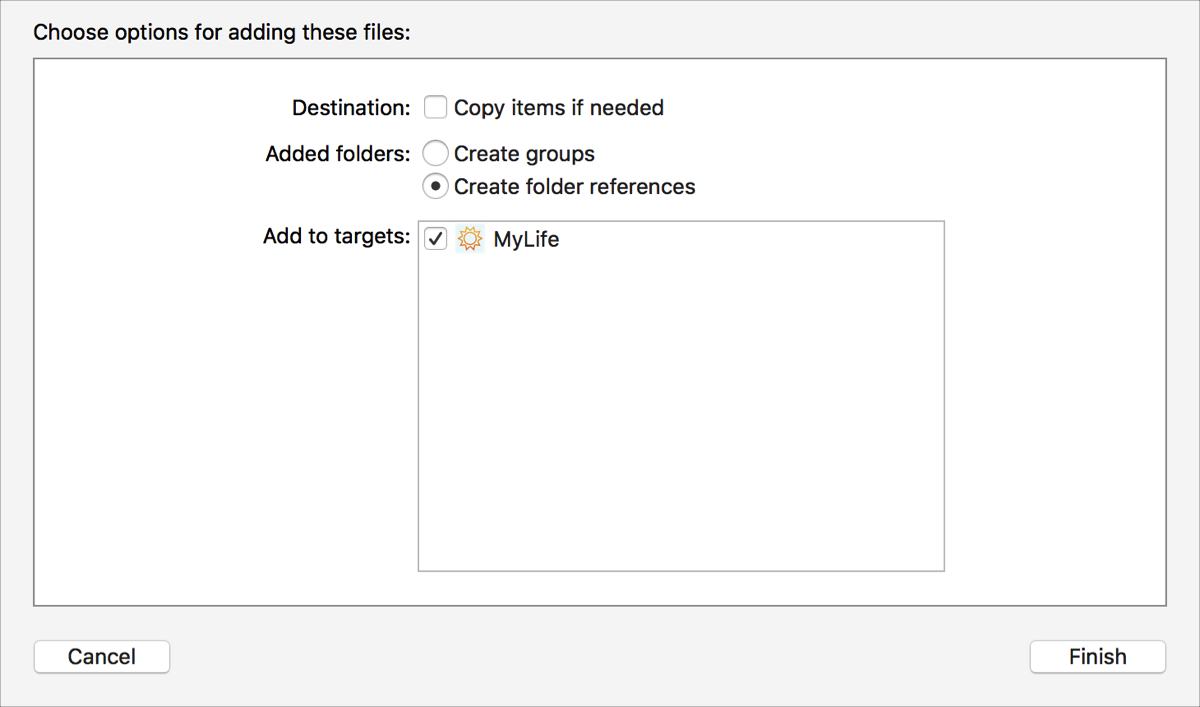
Task: Click the "Create groups" label text
Action: 524,154
